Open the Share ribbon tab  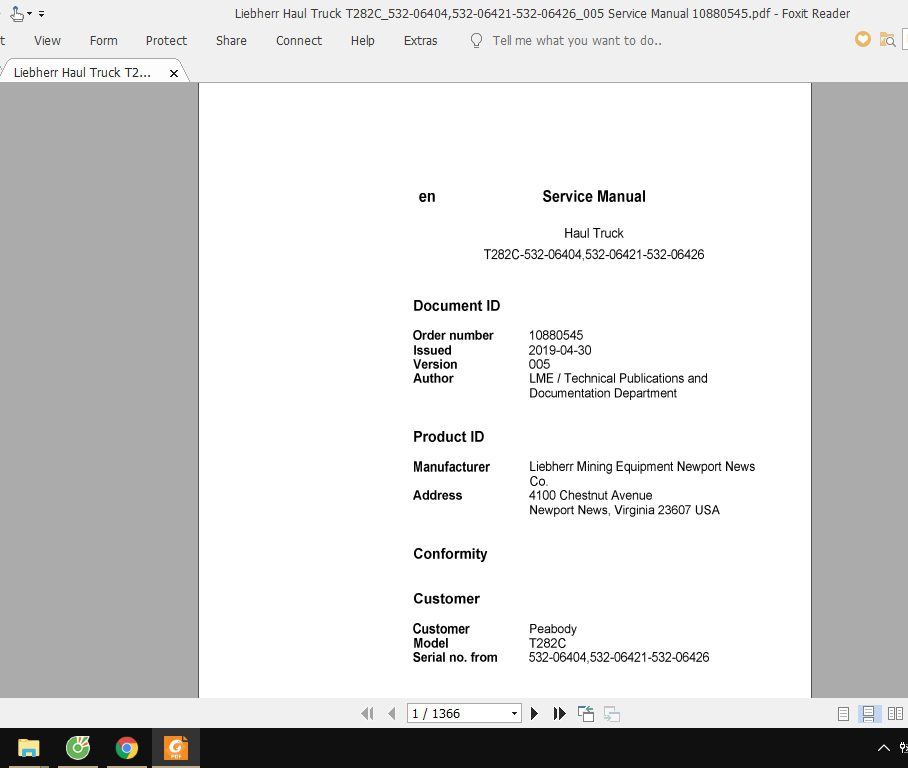coord(231,41)
